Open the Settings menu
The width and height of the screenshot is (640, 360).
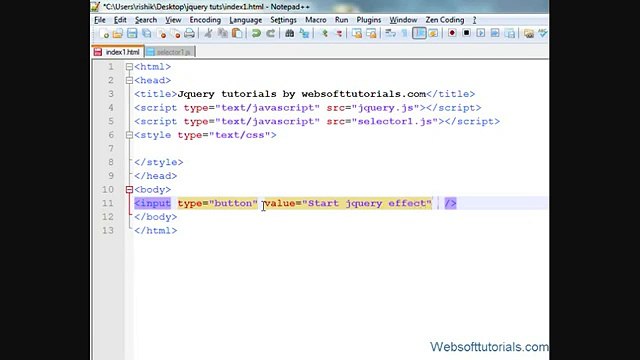point(283,20)
